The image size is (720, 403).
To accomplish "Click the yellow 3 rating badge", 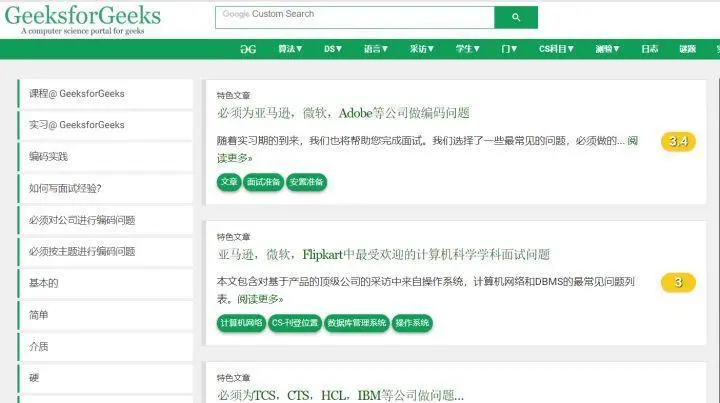I will pos(678,282).
